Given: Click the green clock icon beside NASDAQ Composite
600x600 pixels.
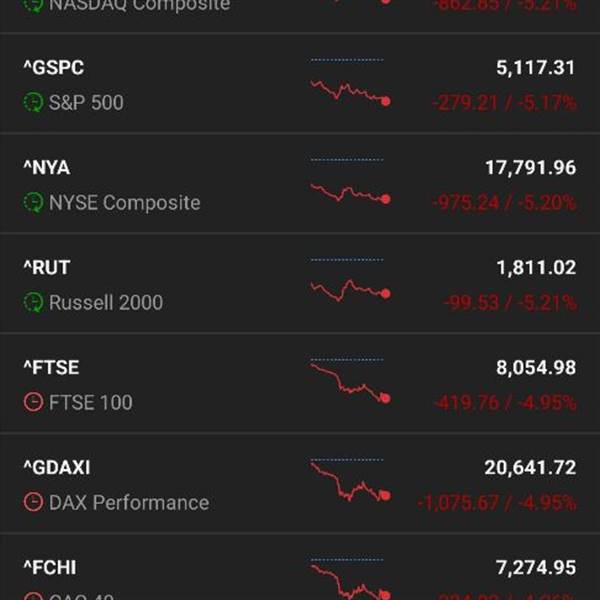Looking at the screenshot, I should [33, 5].
